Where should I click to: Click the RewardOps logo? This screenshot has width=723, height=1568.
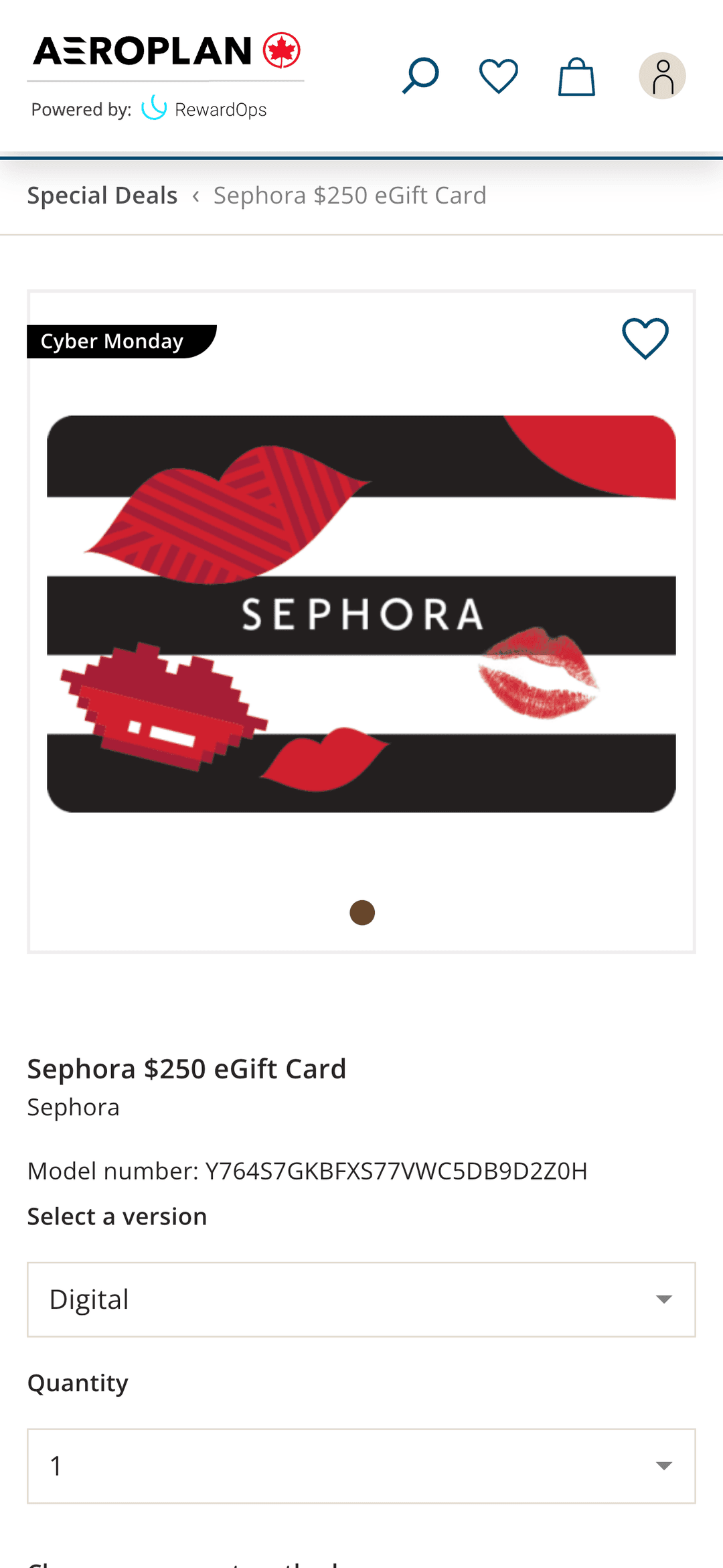pyautogui.click(x=204, y=109)
